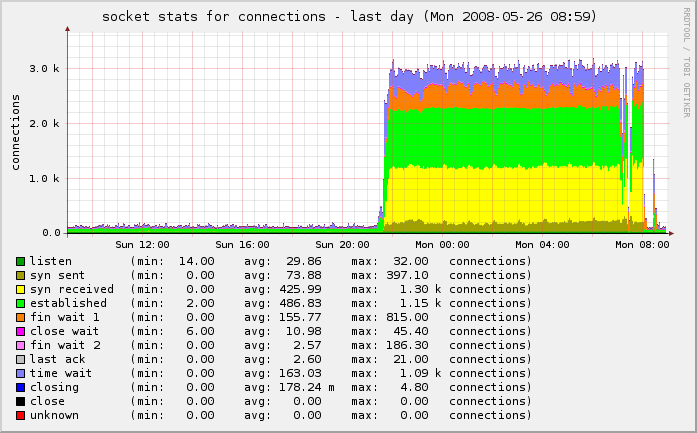Click the magenta close wait legend swatch
The height and width of the screenshot is (433, 697).
pyautogui.click(x=20, y=332)
